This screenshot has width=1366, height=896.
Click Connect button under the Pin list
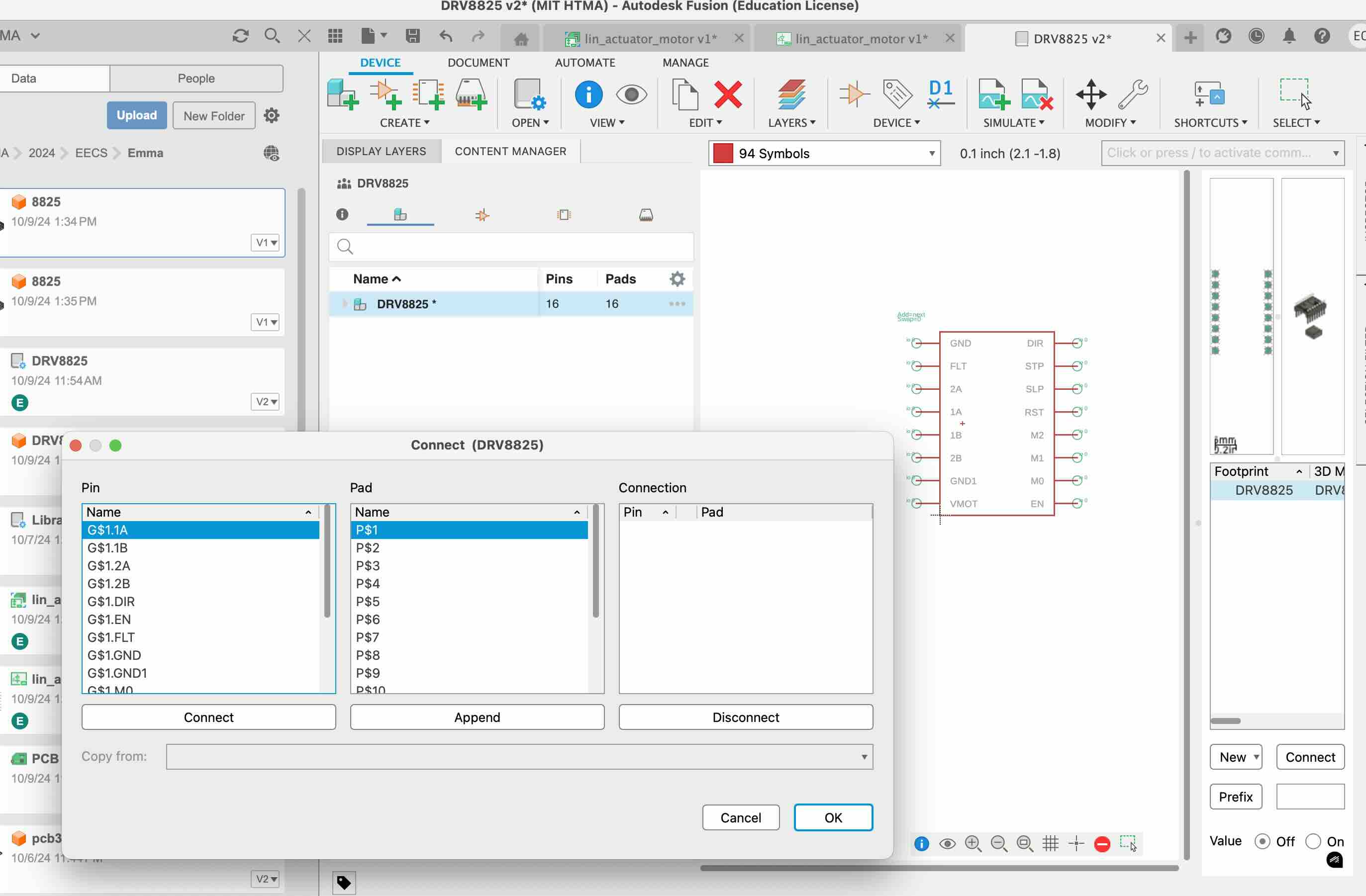coord(208,717)
